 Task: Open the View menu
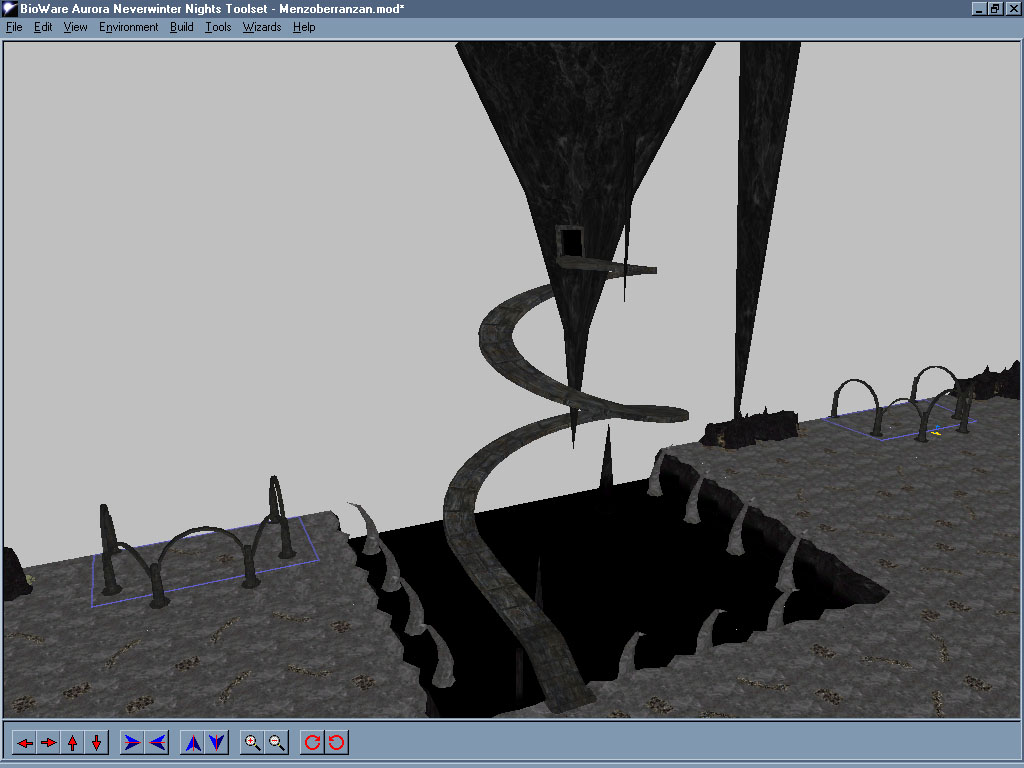click(x=75, y=27)
